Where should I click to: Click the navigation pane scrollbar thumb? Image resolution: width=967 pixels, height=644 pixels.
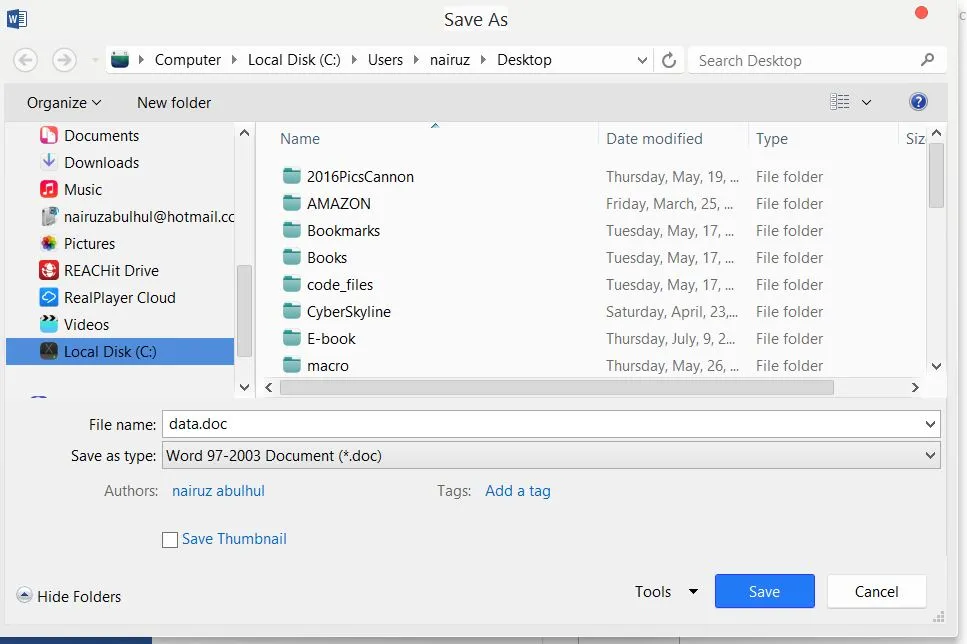[244, 311]
